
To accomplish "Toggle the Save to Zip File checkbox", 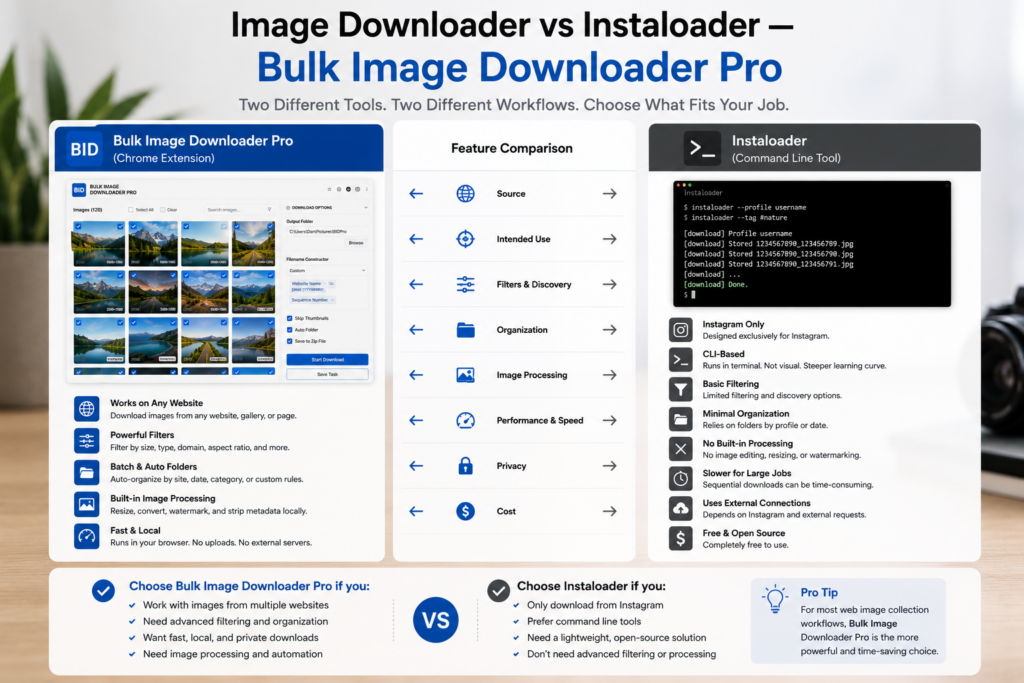I will click(x=289, y=341).
